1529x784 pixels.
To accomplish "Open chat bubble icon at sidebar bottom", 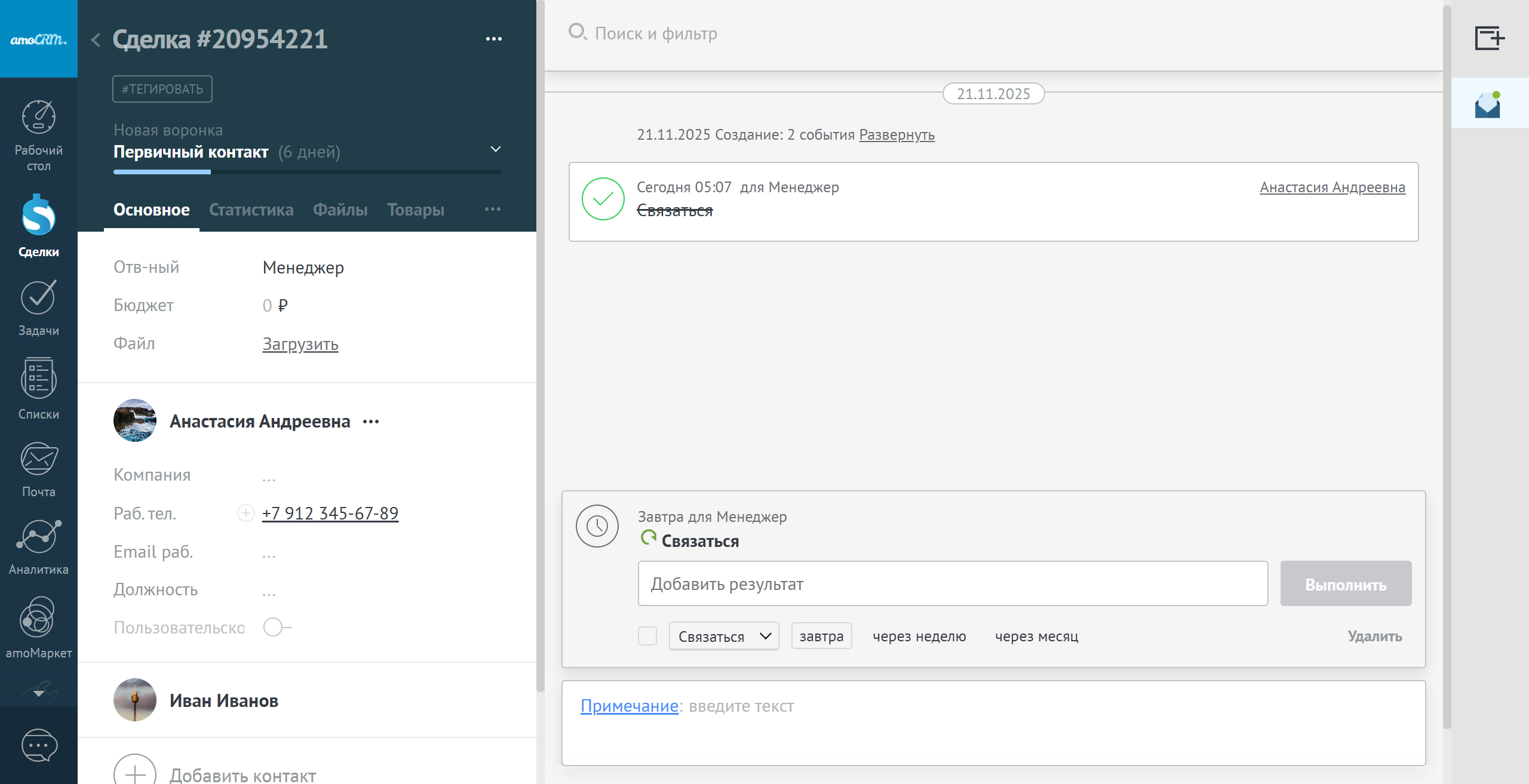I will (39, 745).
